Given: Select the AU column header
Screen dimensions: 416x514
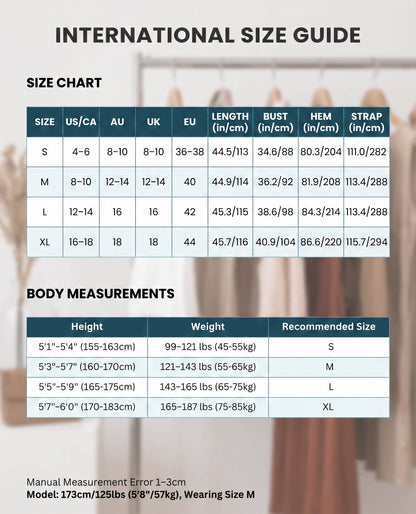Looking at the screenshot, I should click(x=117, y=122).
